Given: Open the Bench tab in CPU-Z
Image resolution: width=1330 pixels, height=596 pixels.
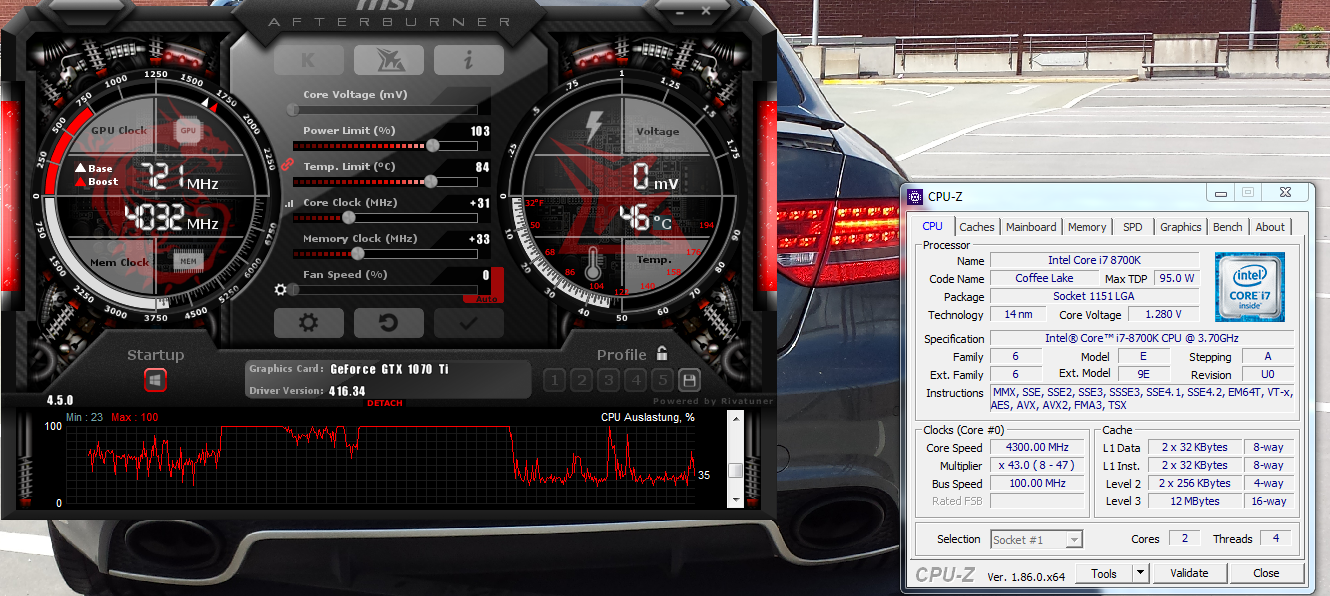Looking at the screenshot, I should click(1228, 227).
